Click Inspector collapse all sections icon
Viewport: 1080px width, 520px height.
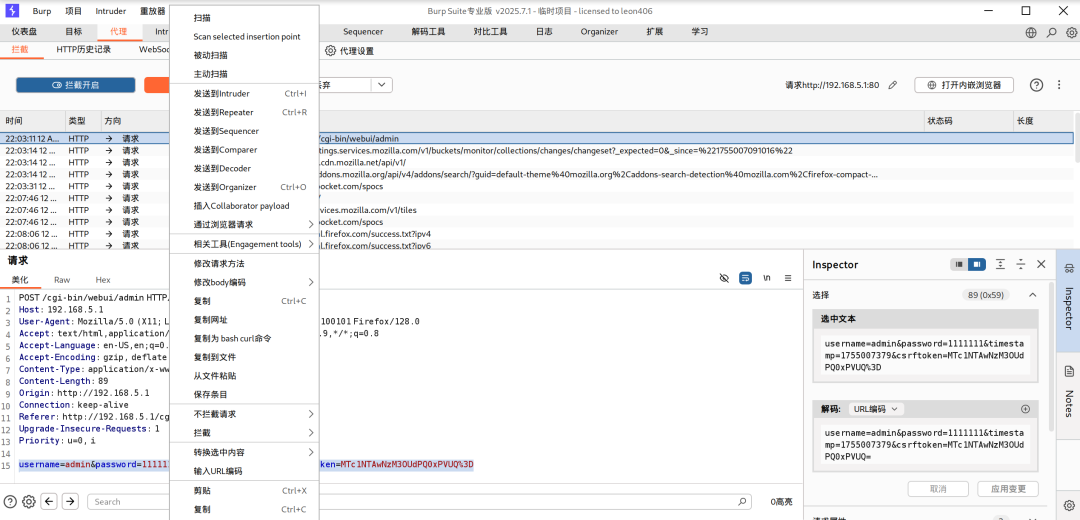point(1021,264)
